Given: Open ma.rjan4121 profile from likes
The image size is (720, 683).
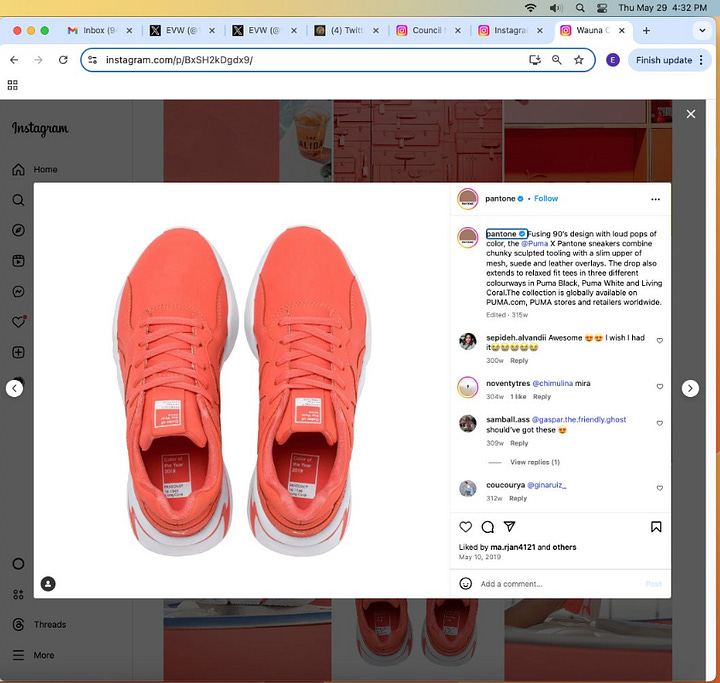Looking at the screenshot, I should tap(513, 547).
